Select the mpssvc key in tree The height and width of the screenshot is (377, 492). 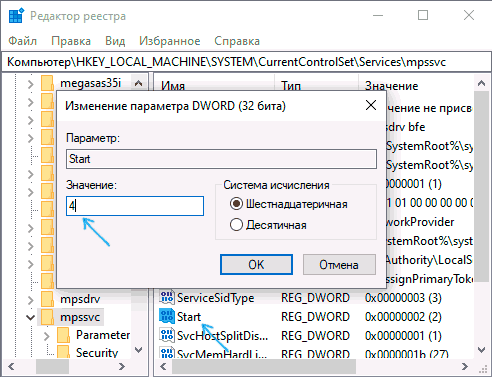click(80, 317)
